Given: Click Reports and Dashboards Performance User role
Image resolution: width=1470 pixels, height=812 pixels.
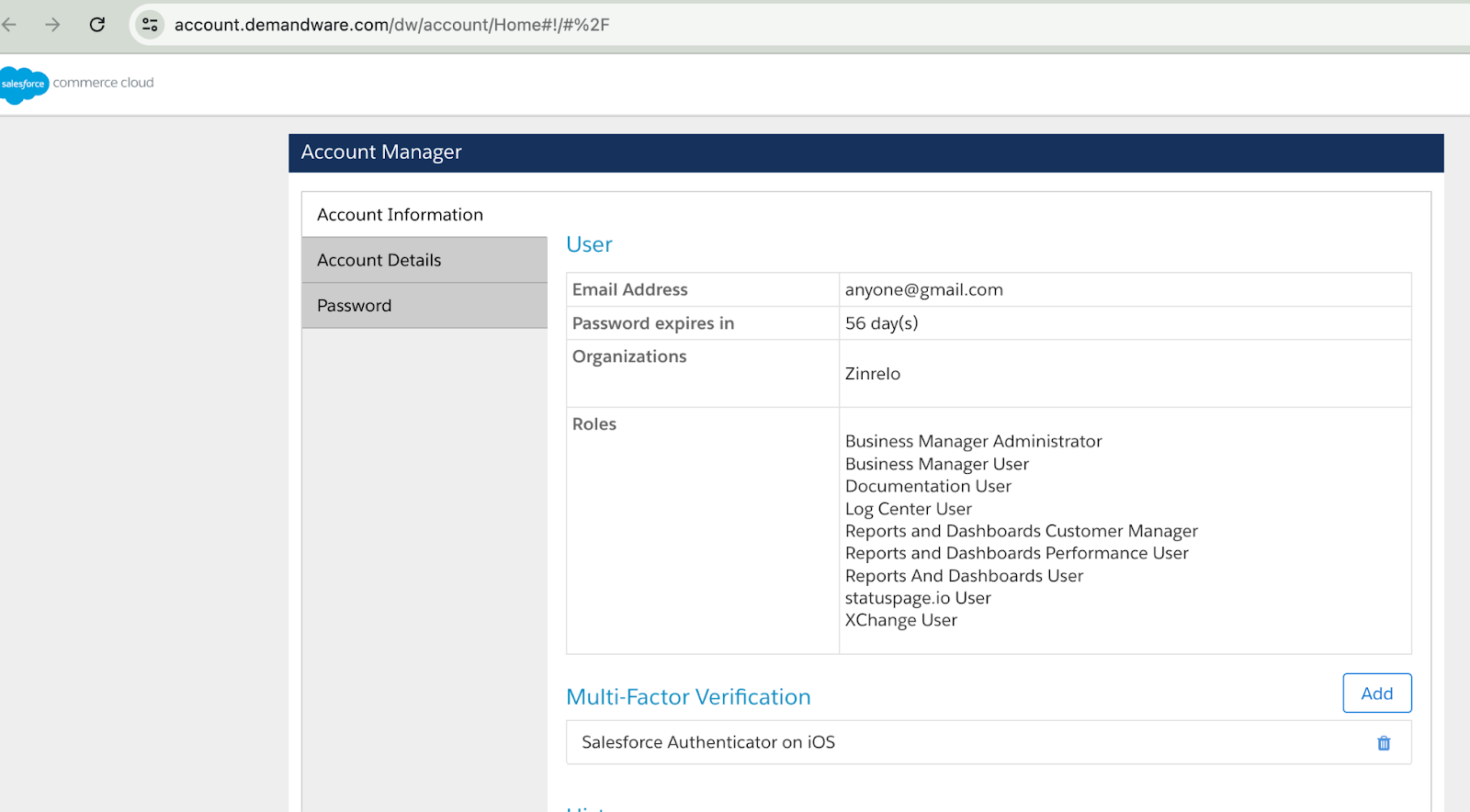Looking at the screenshot, I should 1017,553.
